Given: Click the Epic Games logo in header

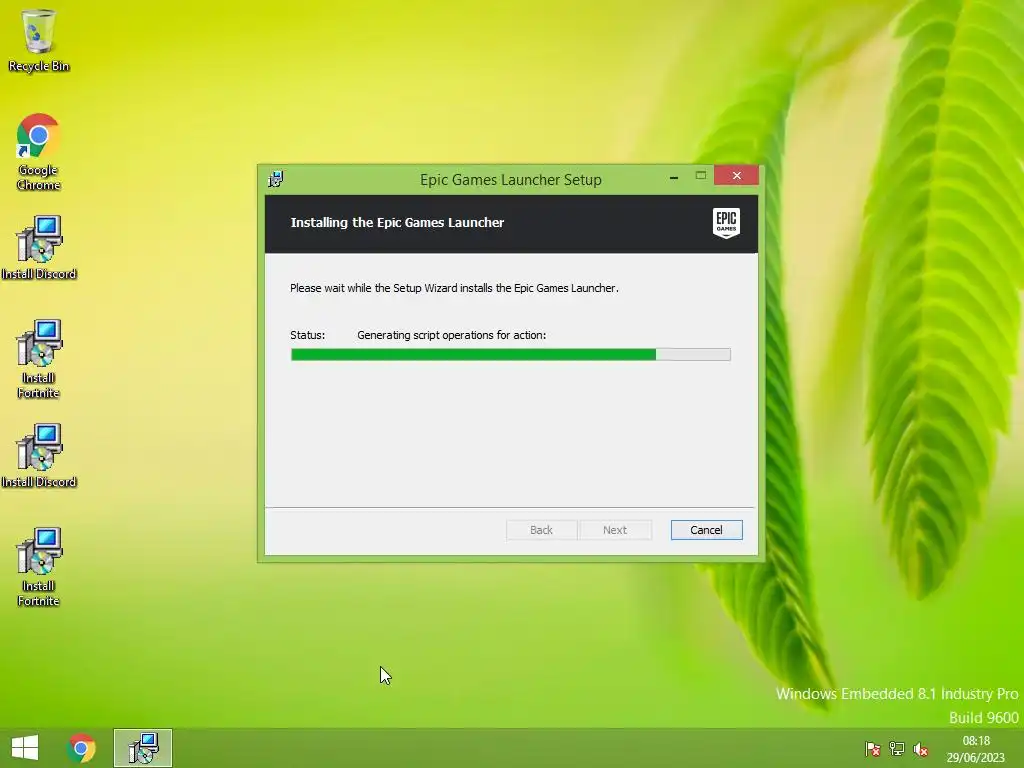Looking at the screenshot, I should click(726, 223).
